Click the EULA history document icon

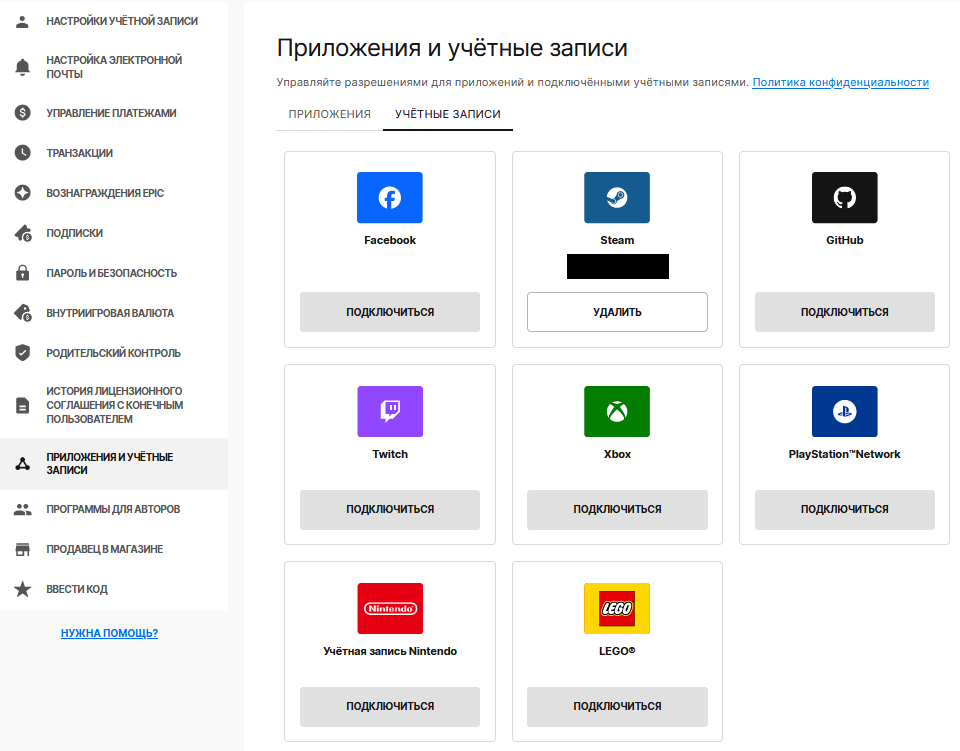point(23,405)
